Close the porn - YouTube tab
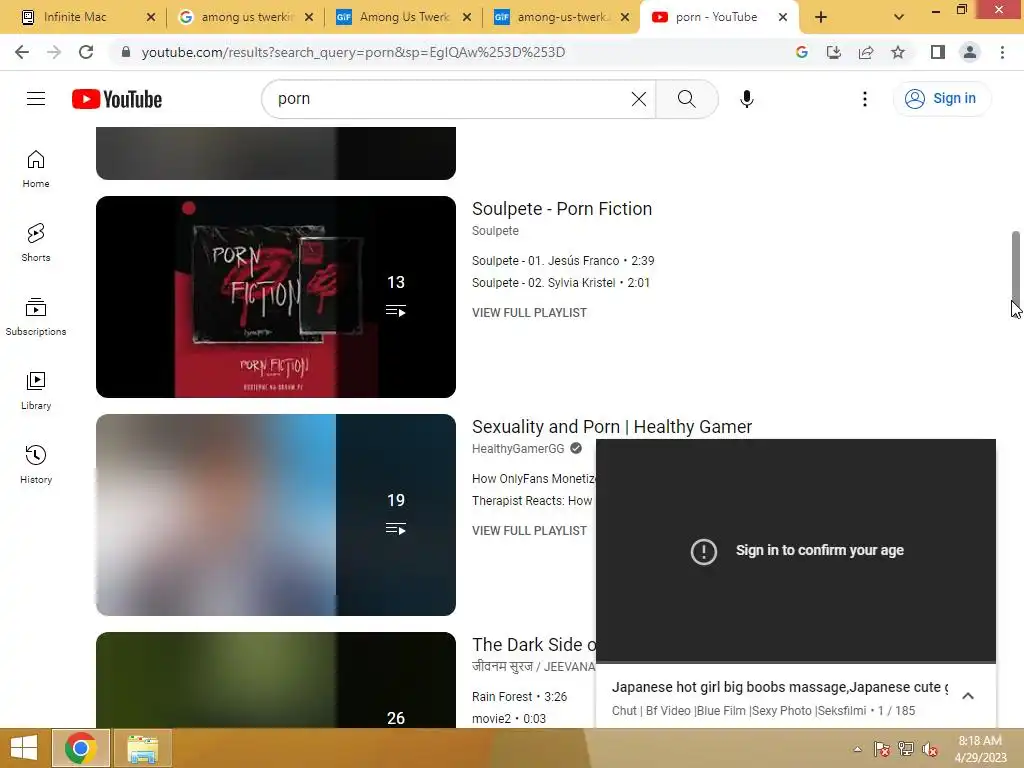Screen dimensions: 1024x768 (783, 17)
